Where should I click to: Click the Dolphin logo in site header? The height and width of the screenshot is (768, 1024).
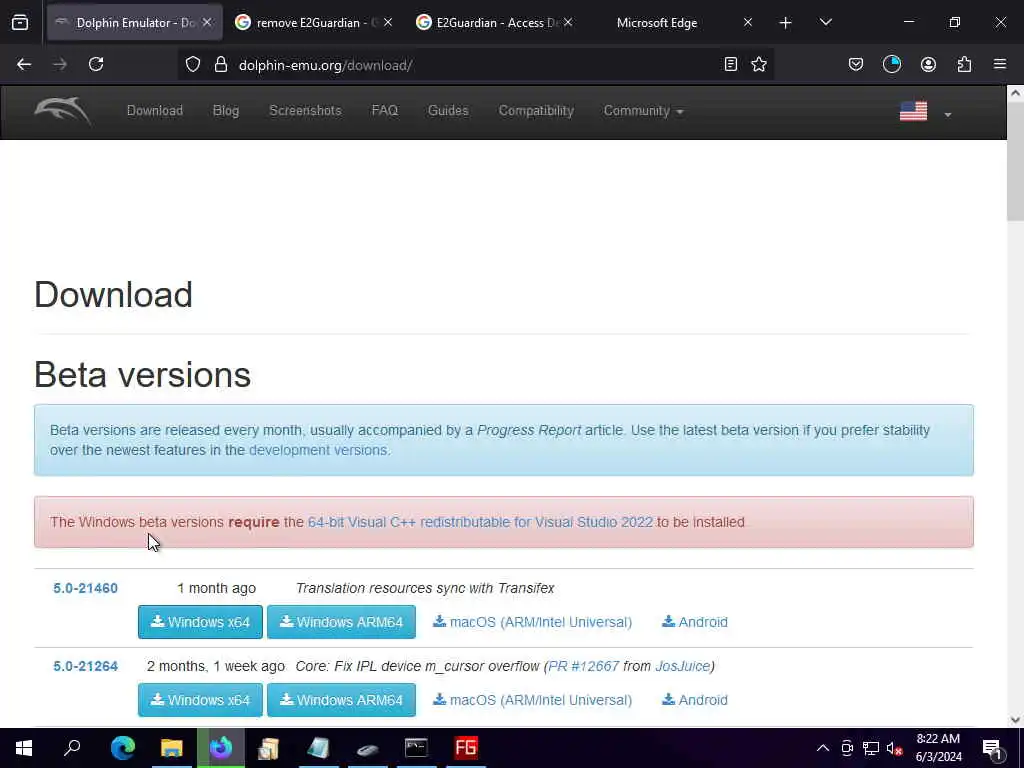click(x=62, y=110)
